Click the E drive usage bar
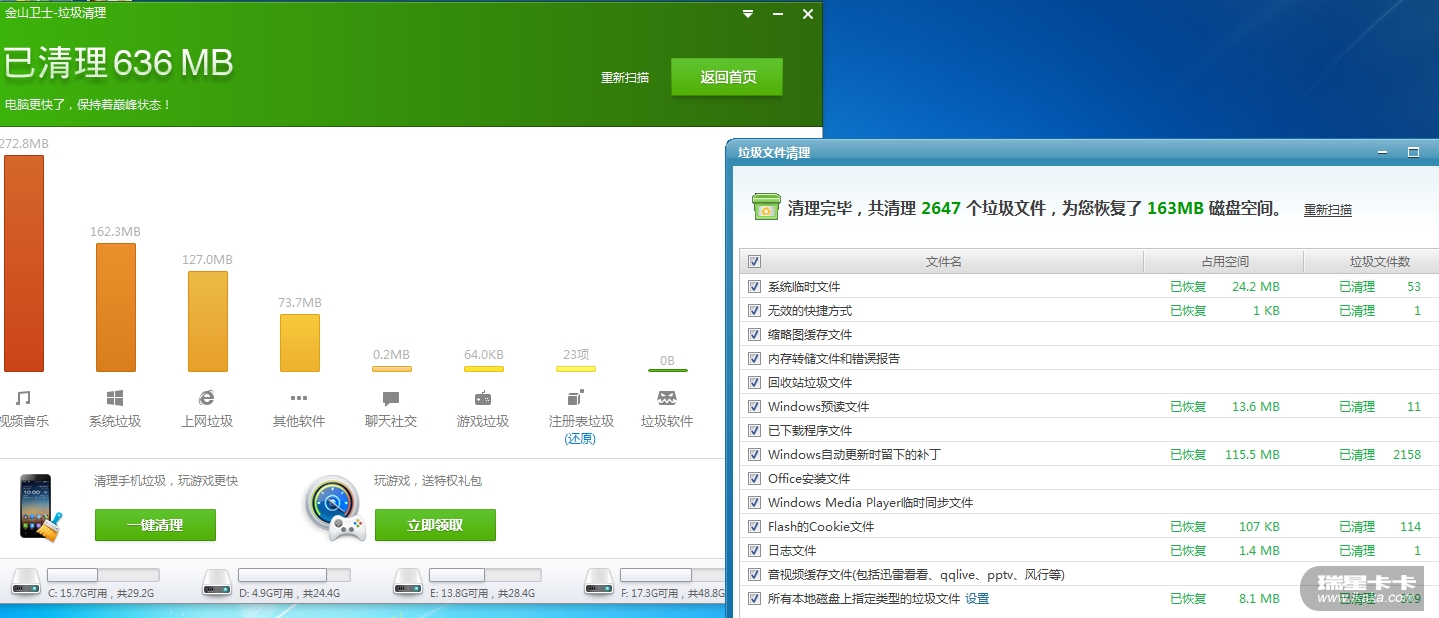 tap(485, 575)
